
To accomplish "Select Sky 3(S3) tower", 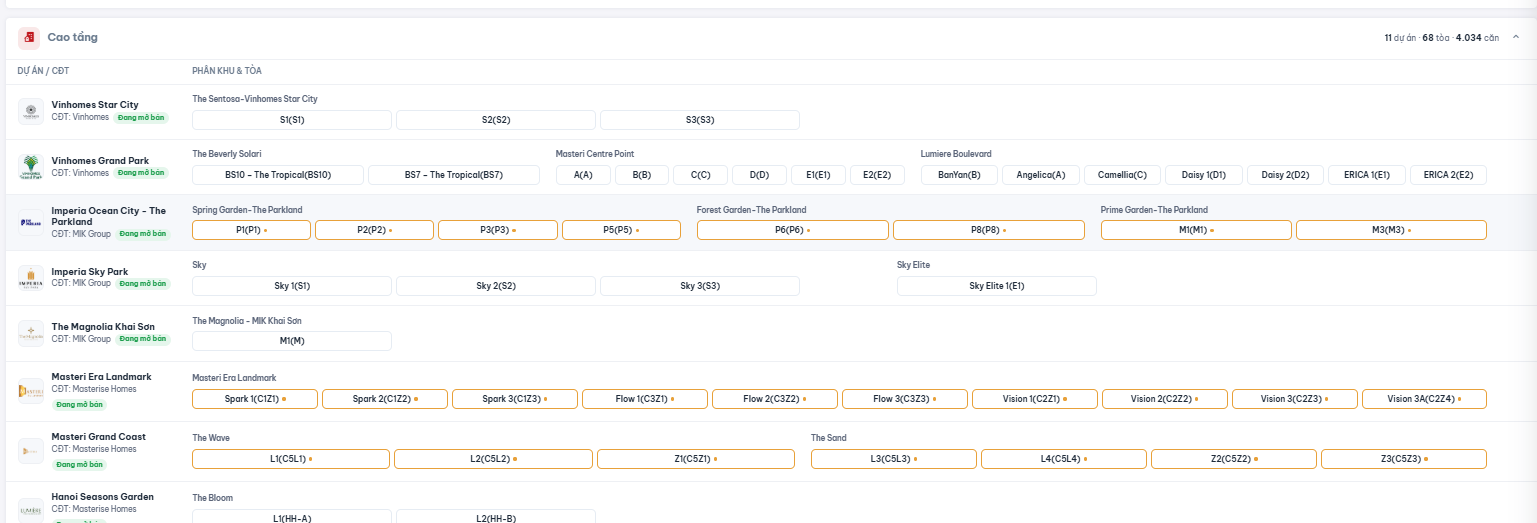I will [700, 286].
